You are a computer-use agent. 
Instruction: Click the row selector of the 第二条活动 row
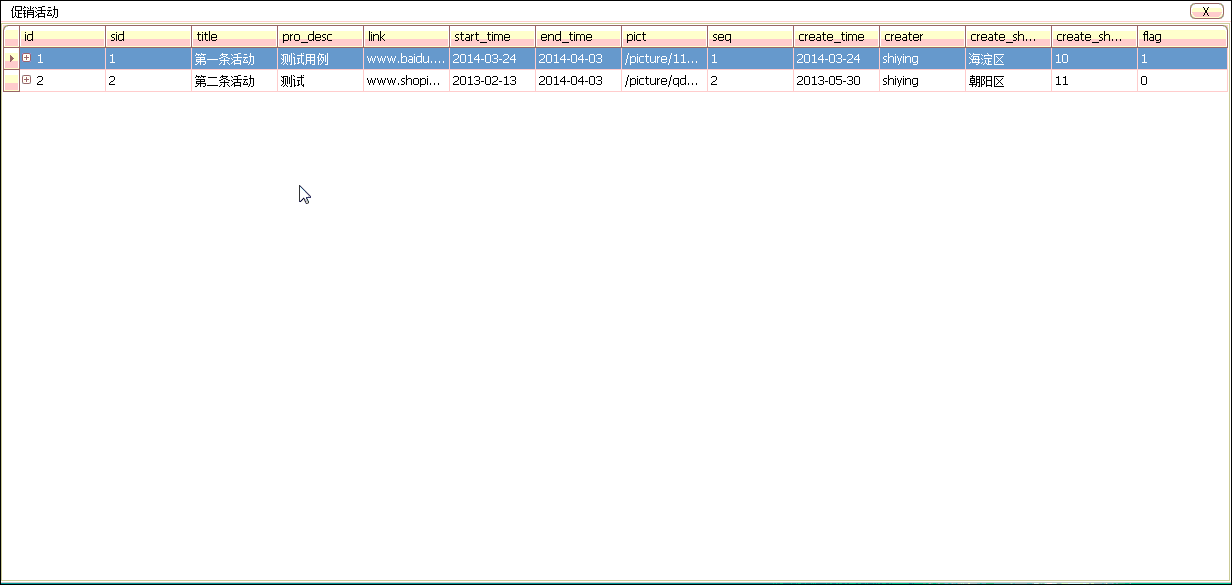point(11,81)
